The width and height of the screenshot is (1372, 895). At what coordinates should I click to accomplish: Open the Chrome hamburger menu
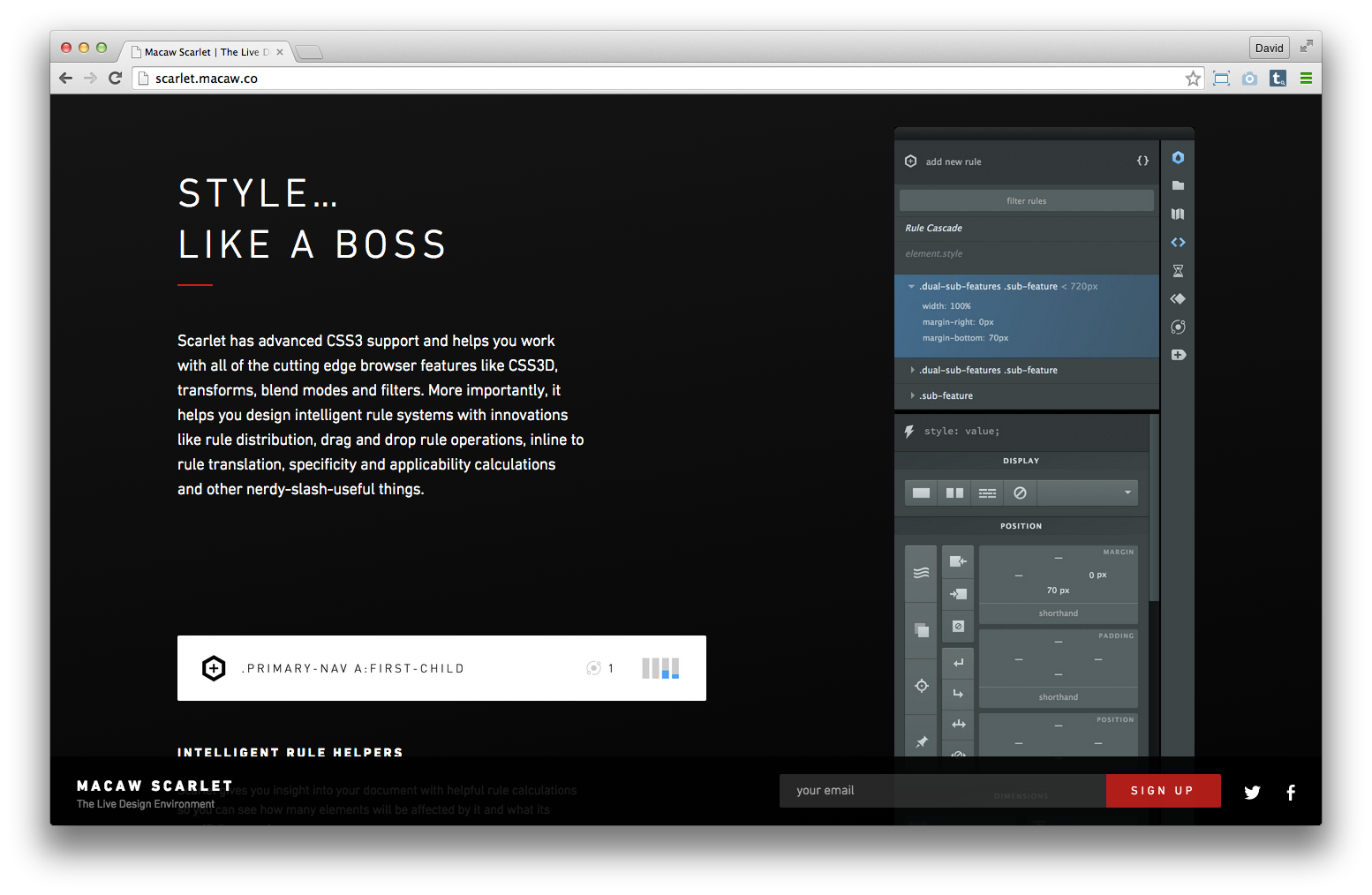(x=1306, y=79)
